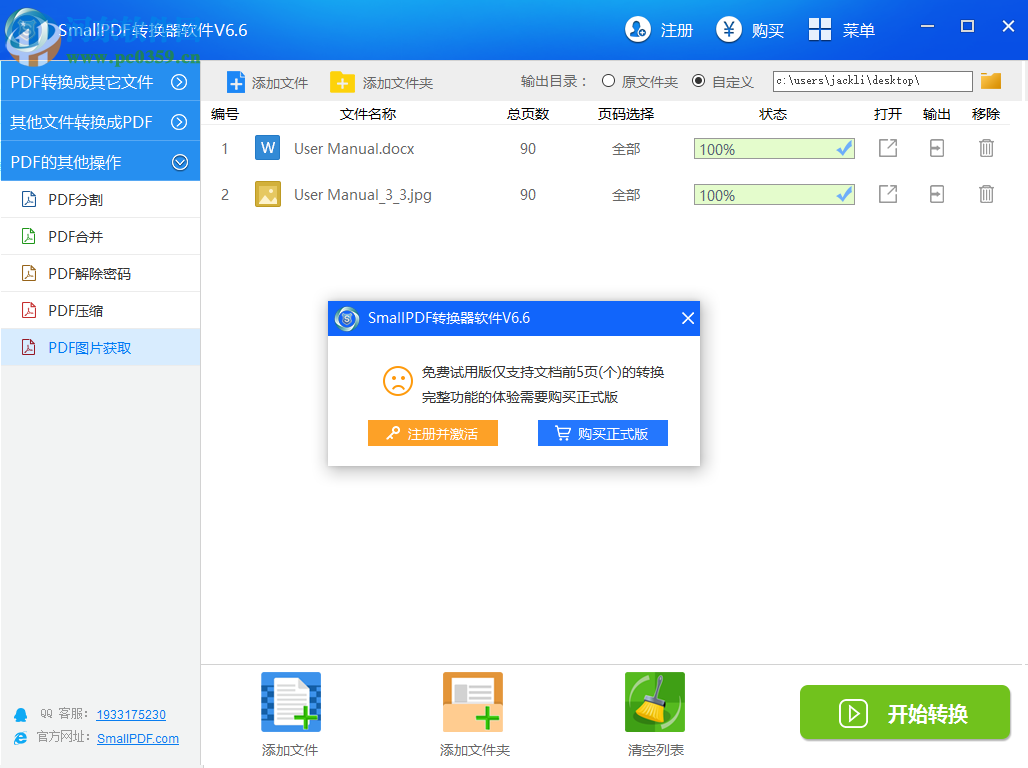The width and height of the screenshot is (1028, 768).
Task: Click the dialog title bar logo icon
Action: point(347,319)
